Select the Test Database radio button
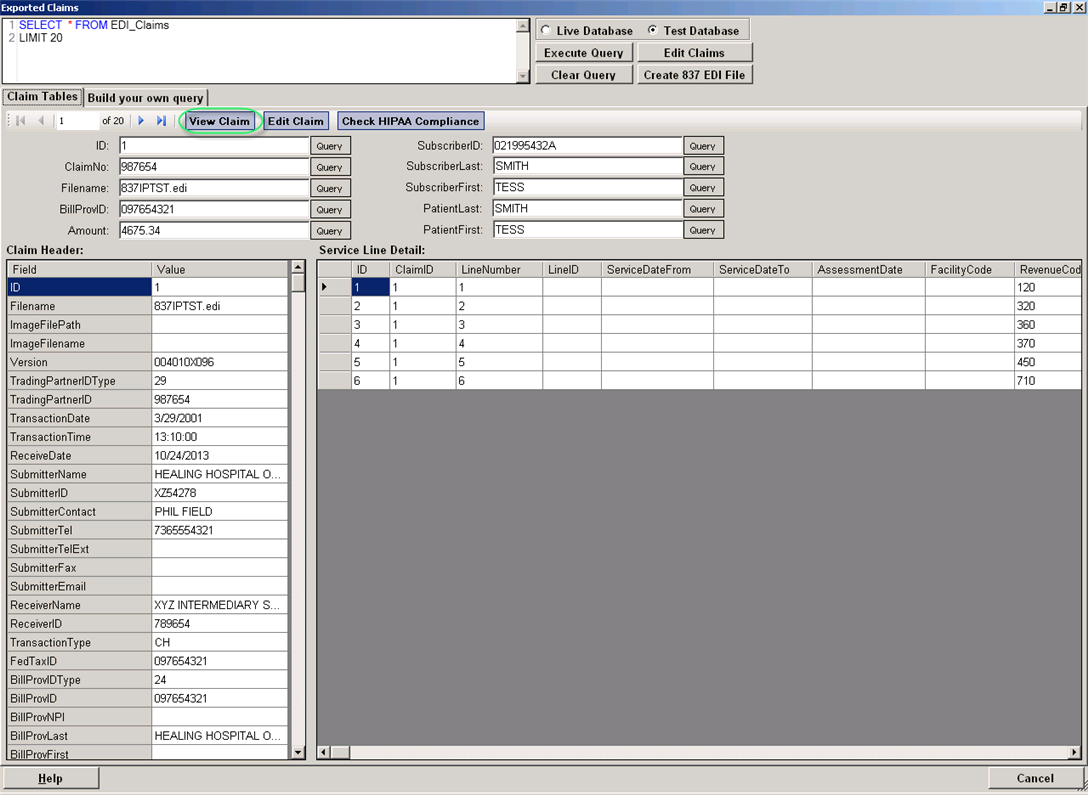This screenshot has height=795, width=1088. [653, 31]
